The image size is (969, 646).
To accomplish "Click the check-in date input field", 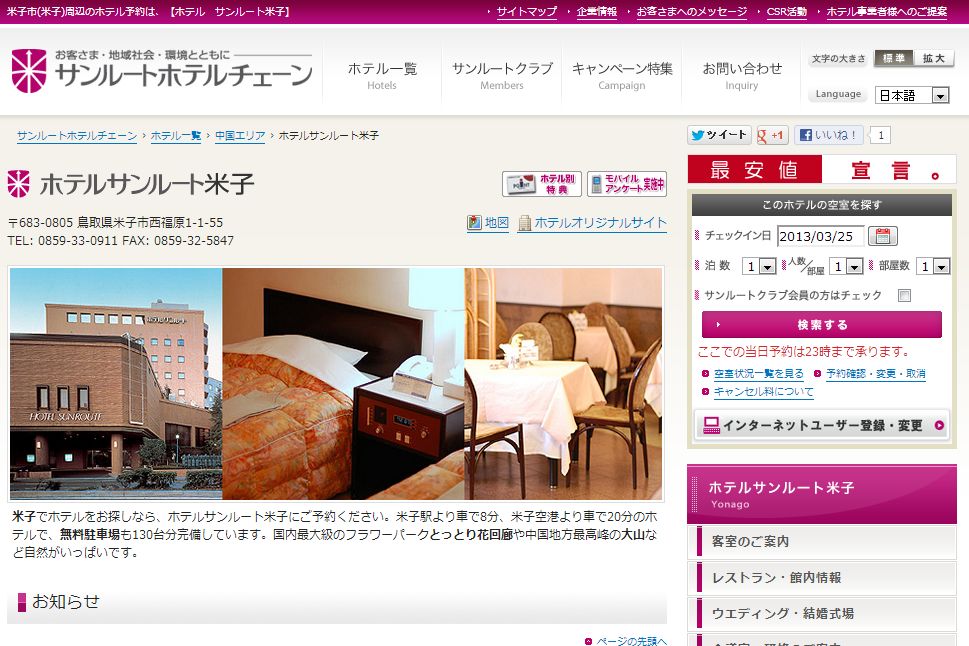I will point(821,236).
